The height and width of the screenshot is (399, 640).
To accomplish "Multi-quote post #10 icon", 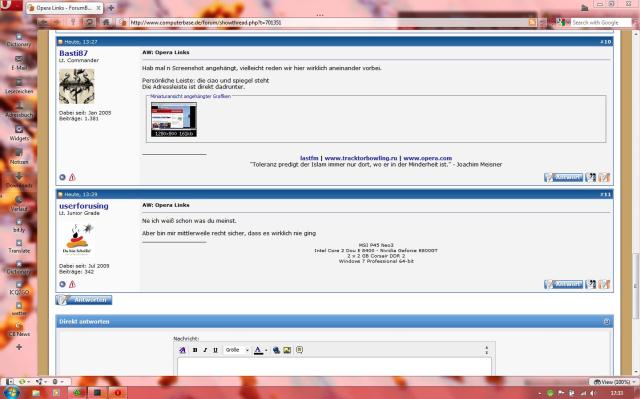I will click(x=591, y=177).
